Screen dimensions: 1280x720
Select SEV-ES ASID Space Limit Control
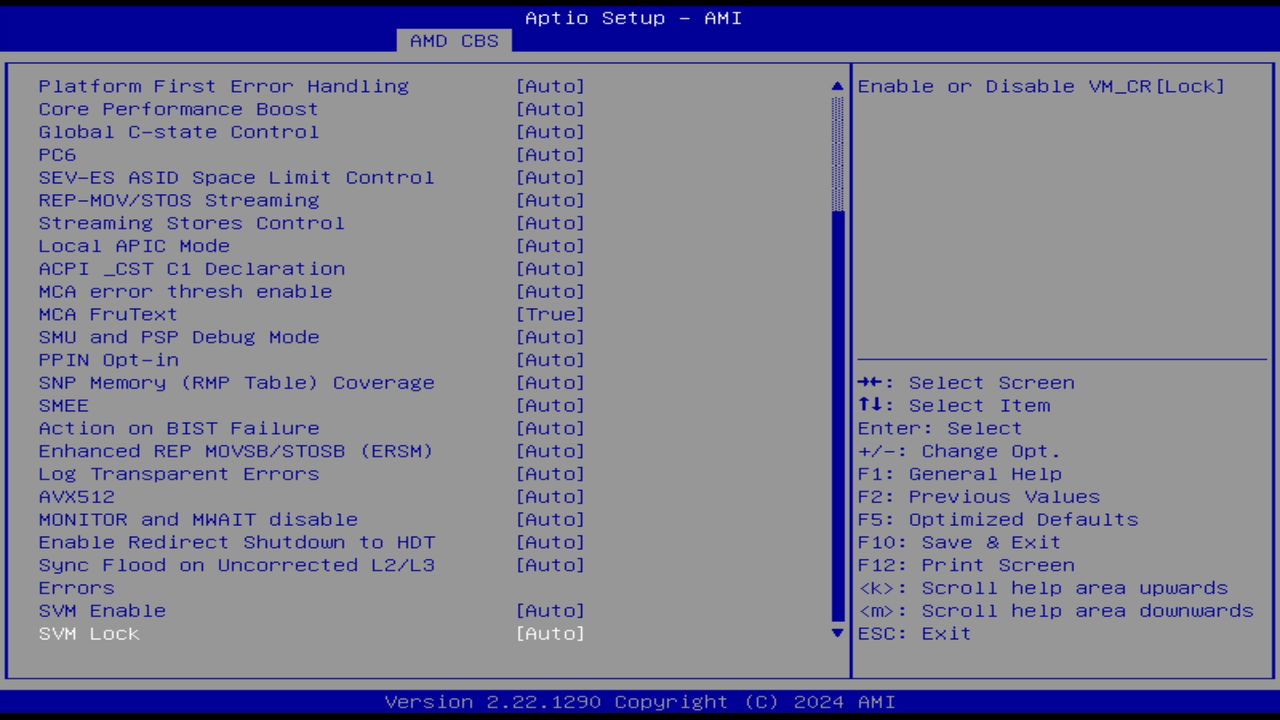point(237,177)
